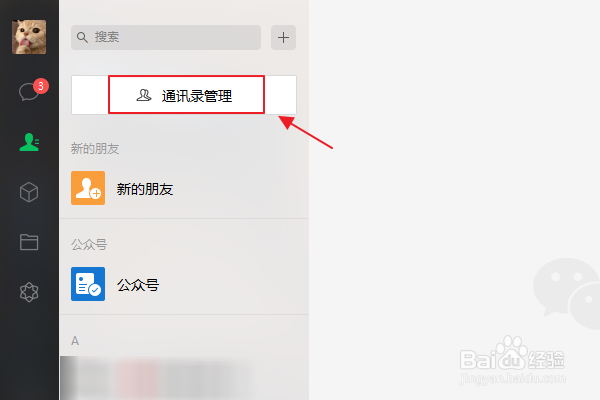The image size is (600, 400).
Task: Open 通讯录管理 contact manager
Action: (184, 95)
